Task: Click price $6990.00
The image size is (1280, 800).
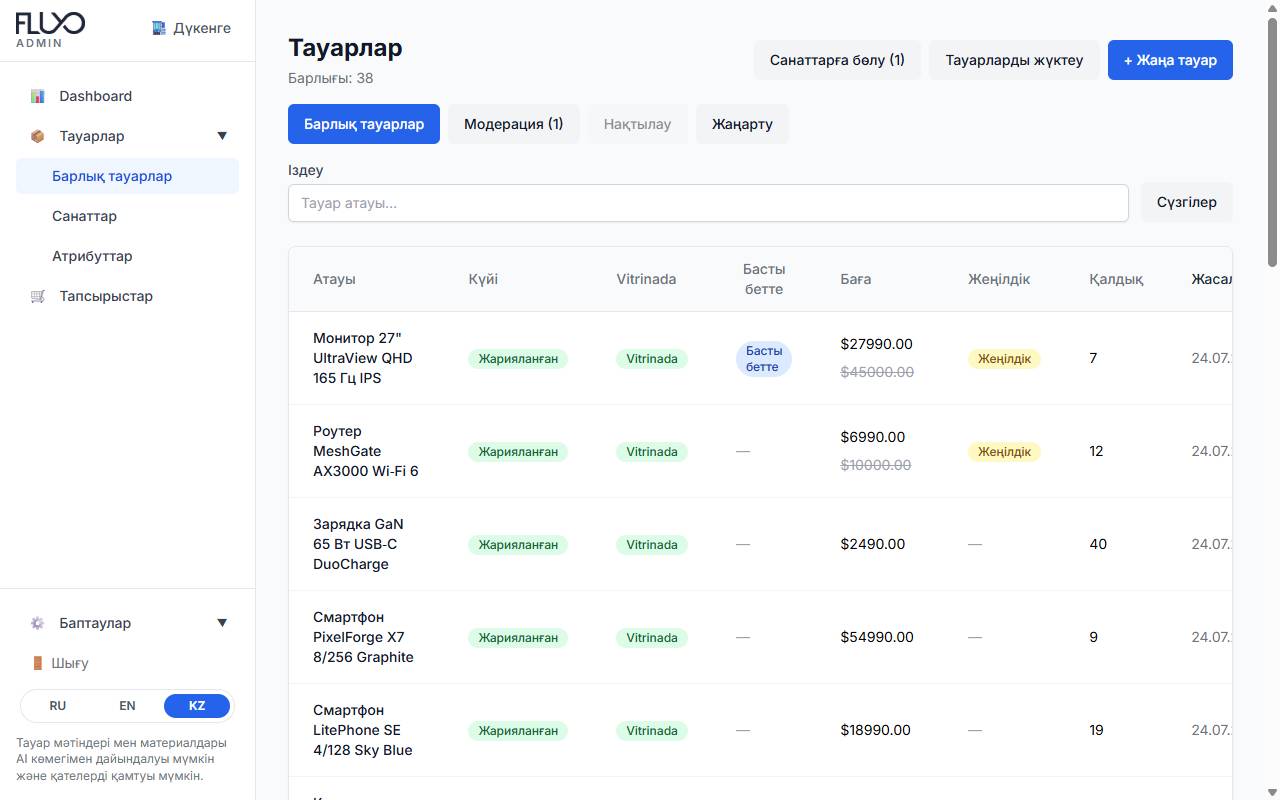Action: click(873, 437)
